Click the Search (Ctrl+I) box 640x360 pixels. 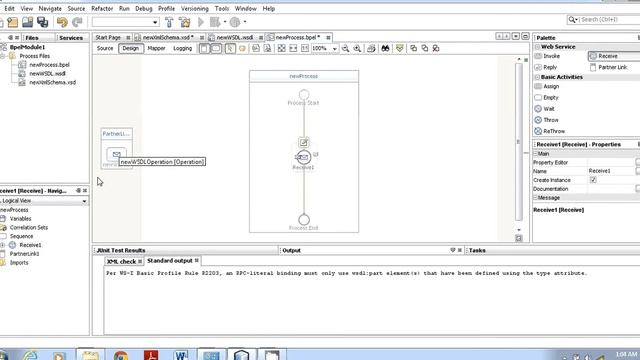click(603, 20)
